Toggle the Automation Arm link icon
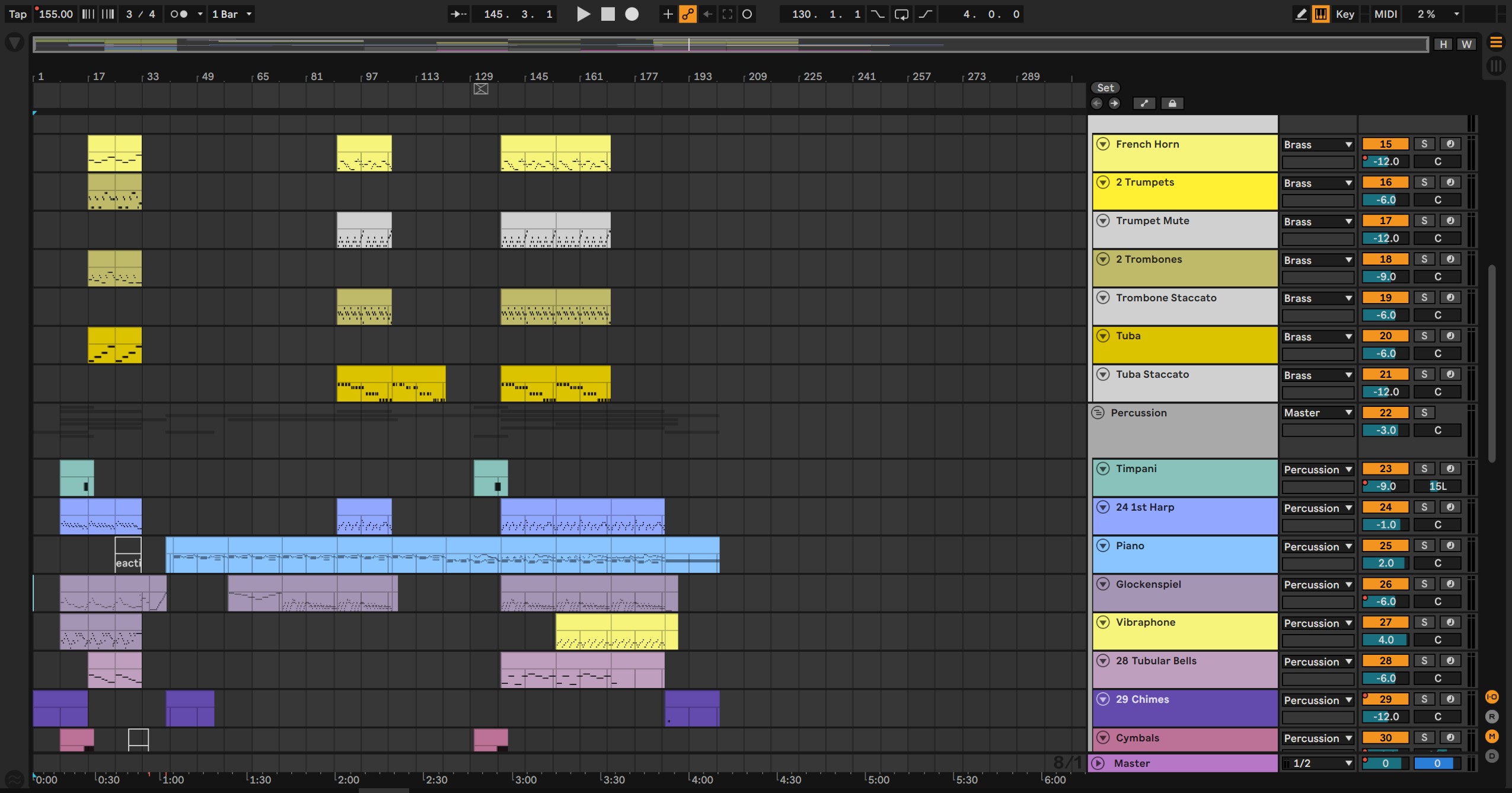Image resolution: width=1512 pixels, height=793 pixels. pos(688,14)
